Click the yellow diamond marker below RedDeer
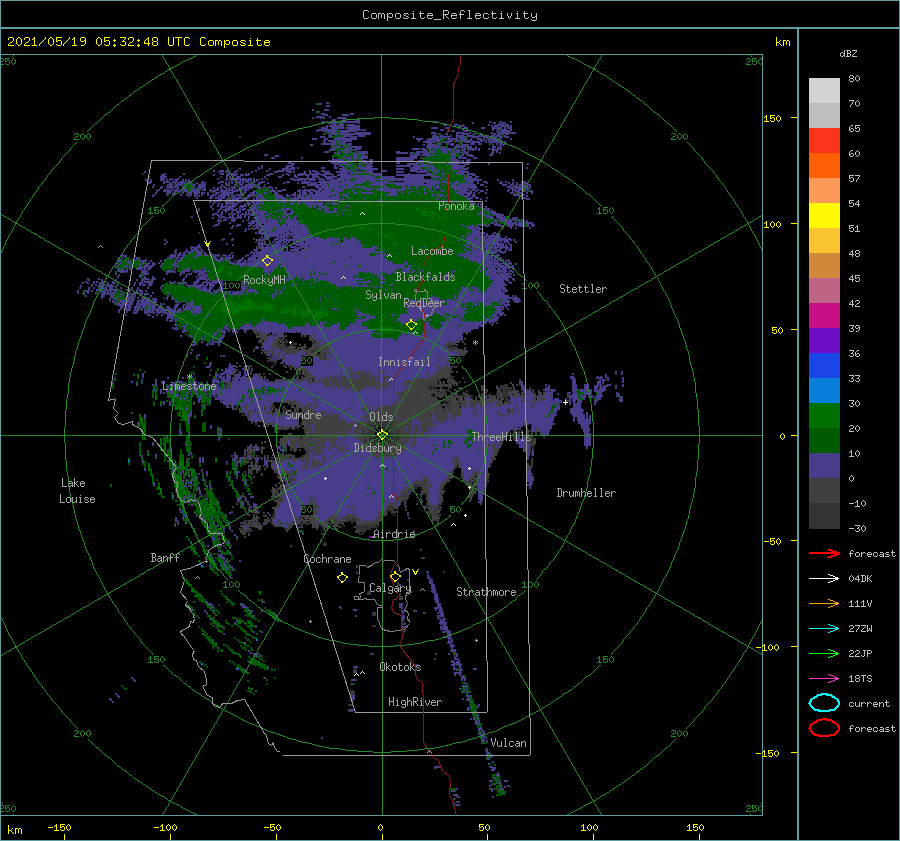This screenshot has height=841, width=900. coord(412,325)
